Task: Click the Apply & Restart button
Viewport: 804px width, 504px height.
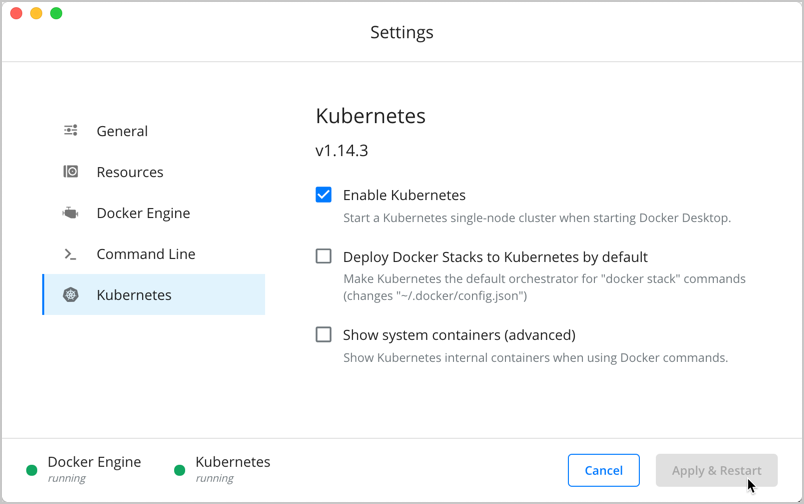Action: click(716, 470)
